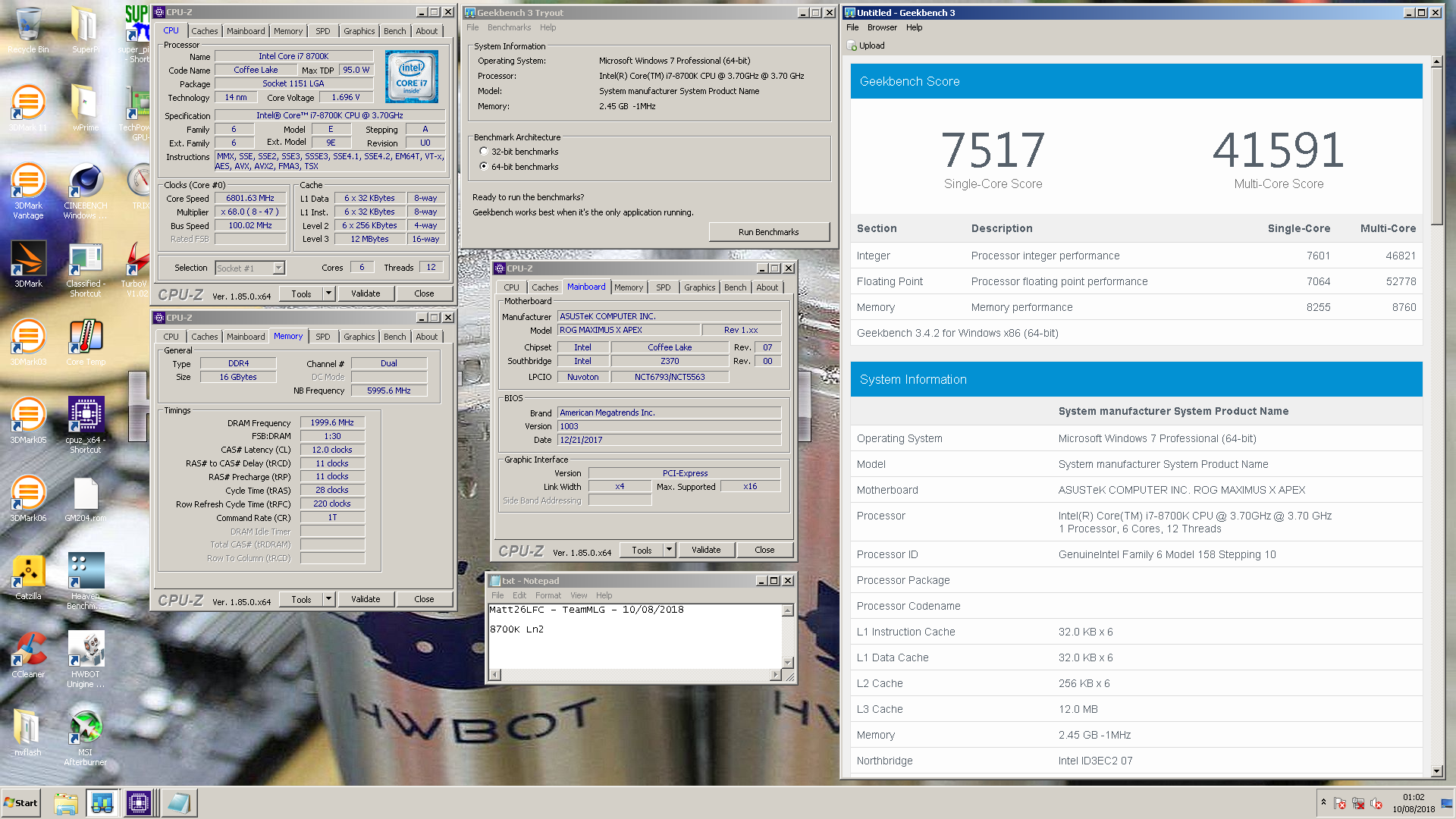Screen dimensions: 1456x819
Task: Click the BIOS Version value 1003
Action: click(669, 427)
